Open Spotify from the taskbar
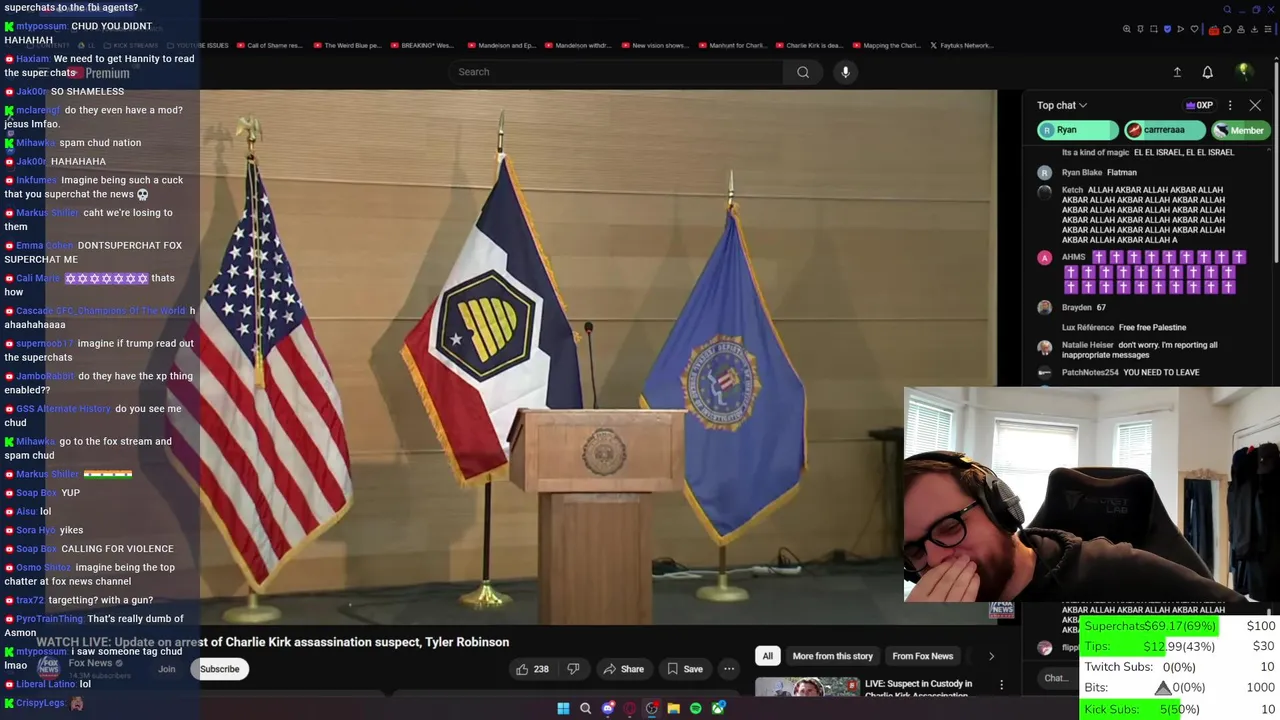Screen dimensions: 1280x720 pyautogui.click(x=695, y=708)
